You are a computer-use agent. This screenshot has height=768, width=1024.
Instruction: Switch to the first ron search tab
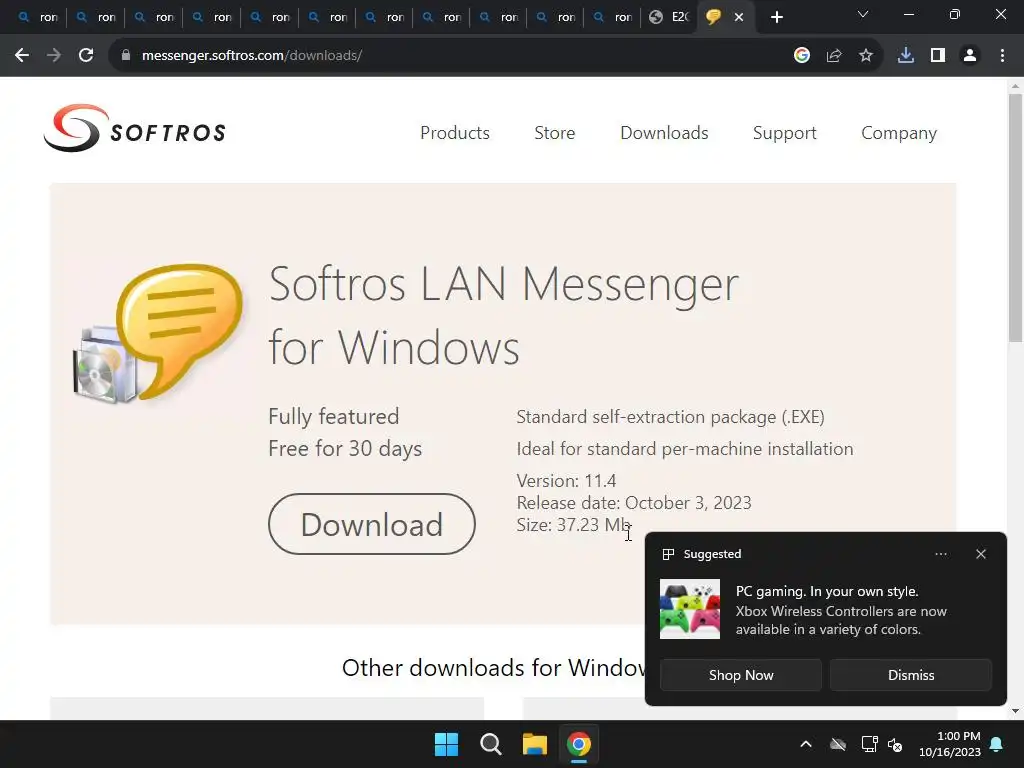(x=39, y=17)
